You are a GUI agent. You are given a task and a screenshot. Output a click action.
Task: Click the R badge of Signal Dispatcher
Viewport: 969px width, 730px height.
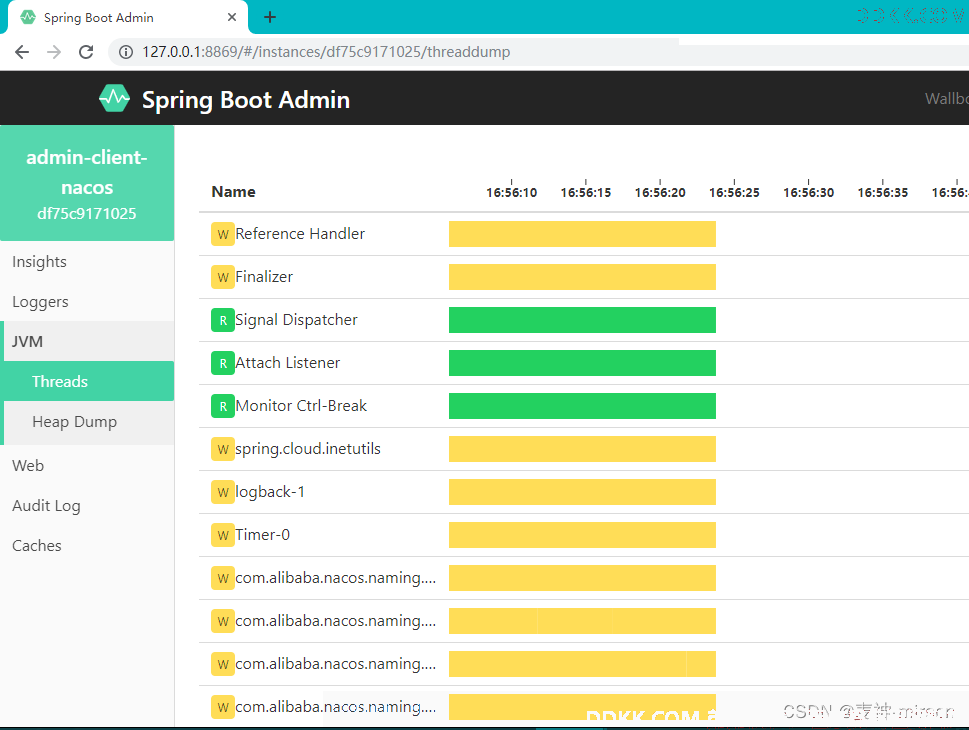(x=222, y=320)
